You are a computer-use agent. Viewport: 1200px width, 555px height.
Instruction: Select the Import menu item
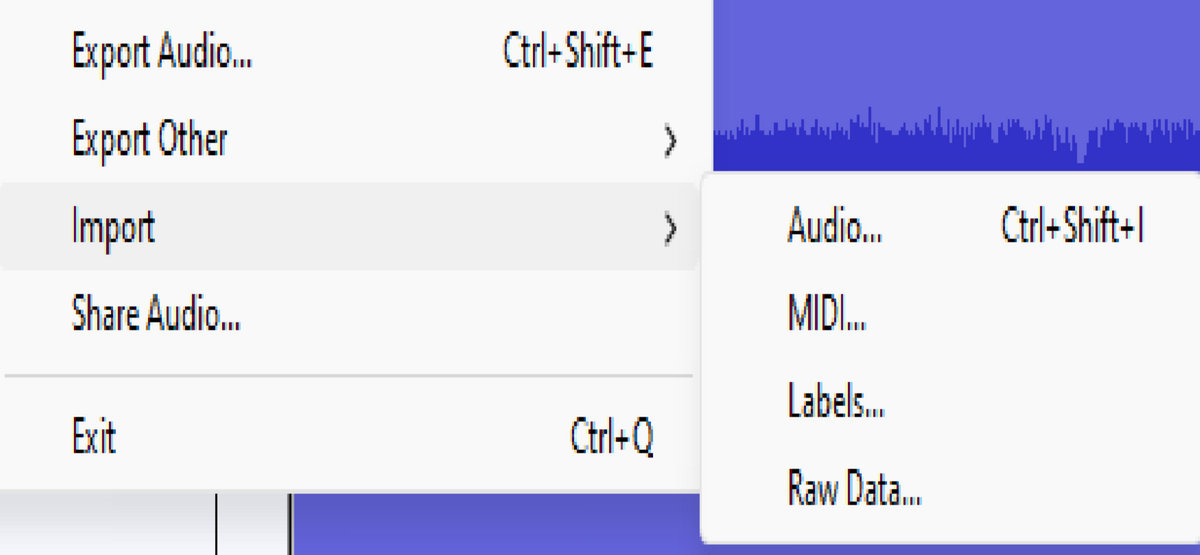point(113,227)
